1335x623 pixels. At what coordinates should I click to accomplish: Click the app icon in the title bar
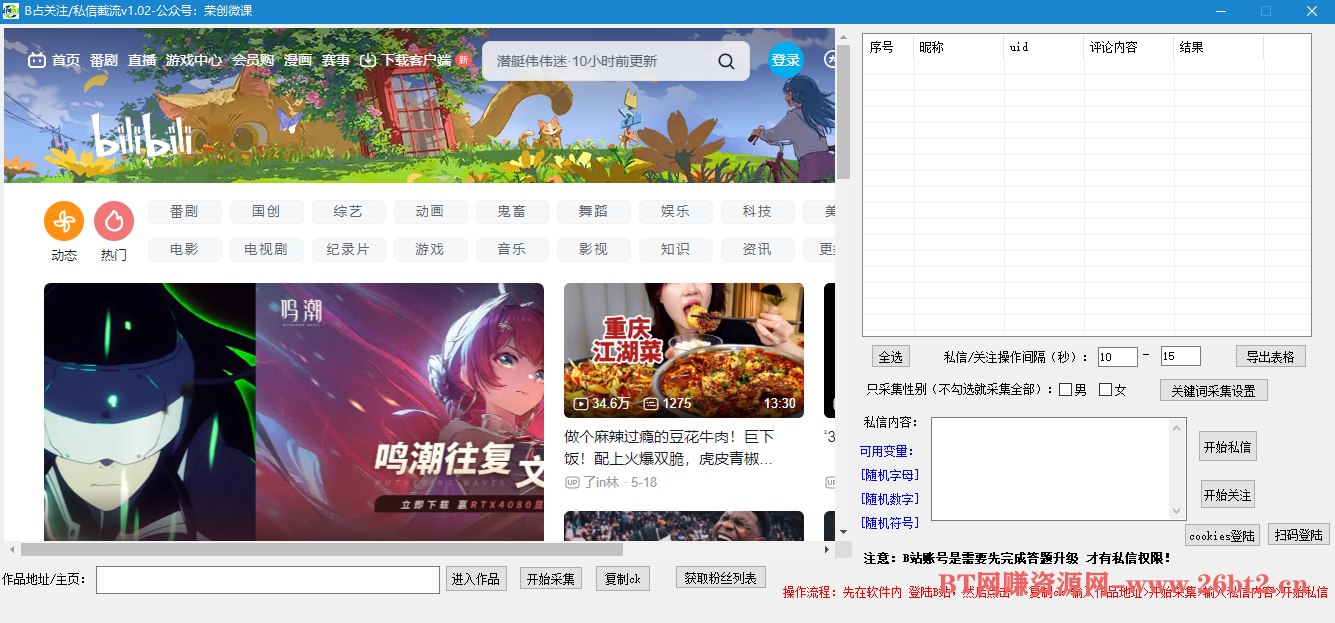[12, 10]
